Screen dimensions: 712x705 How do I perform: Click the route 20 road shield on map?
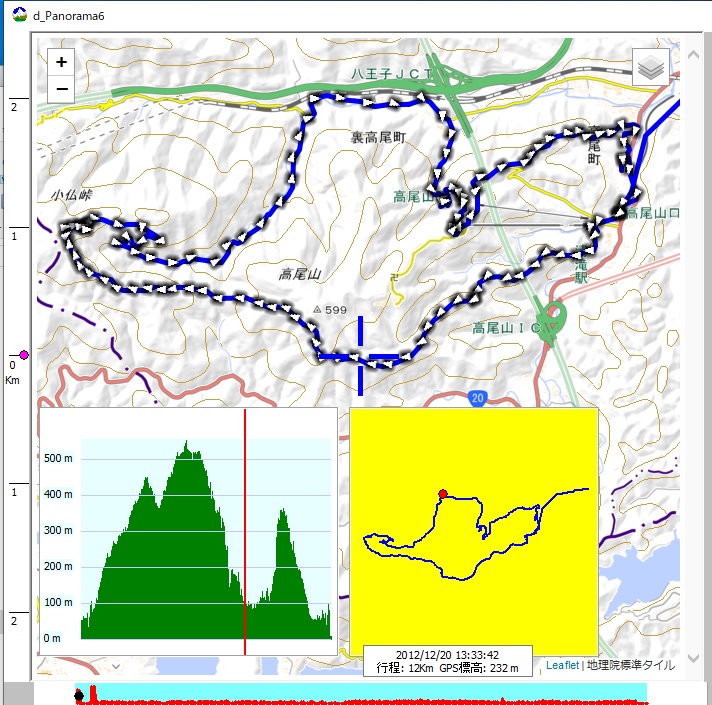tap(476, 397)
